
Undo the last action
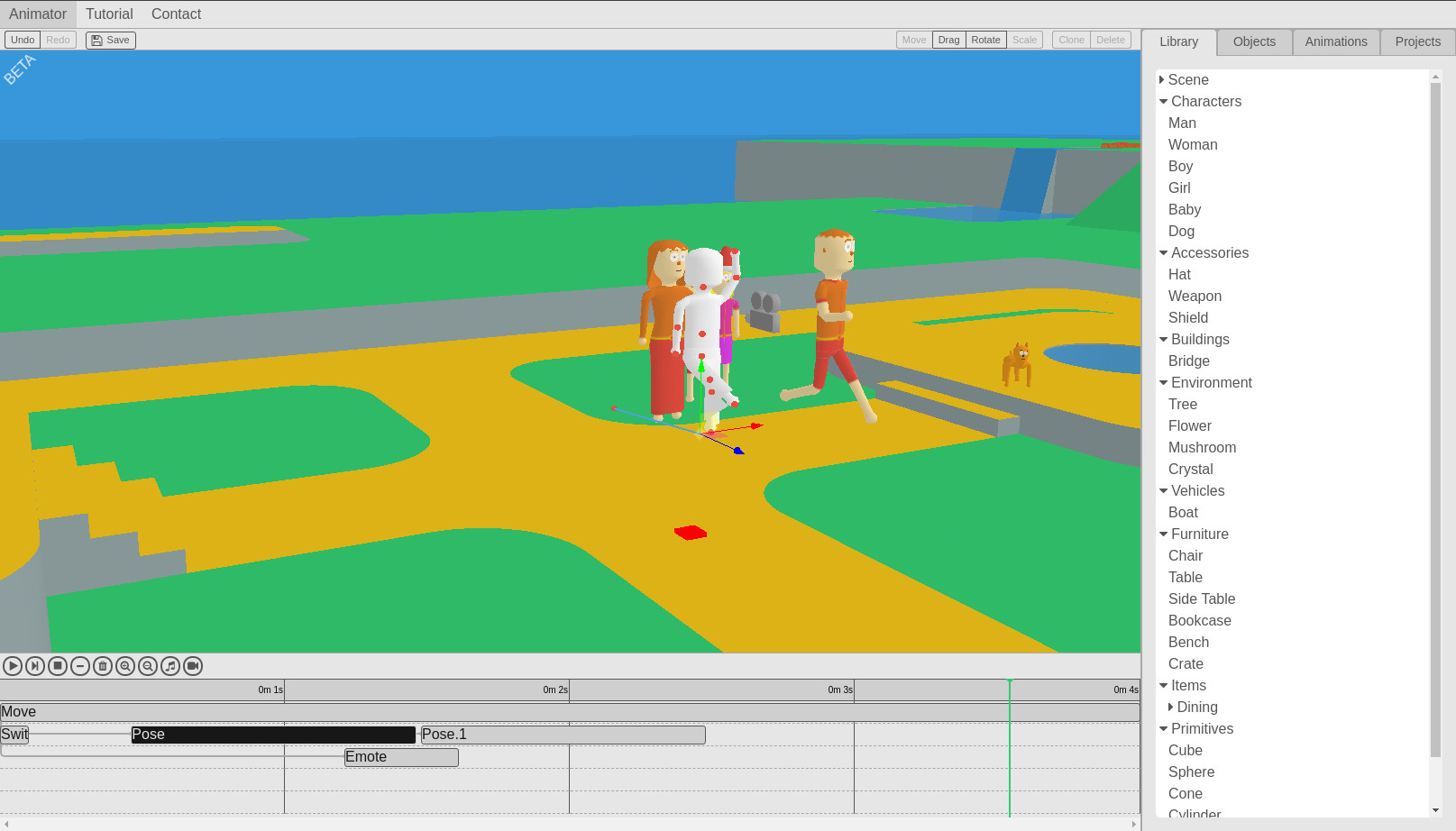pyautogui.click(x=22, y=40)
